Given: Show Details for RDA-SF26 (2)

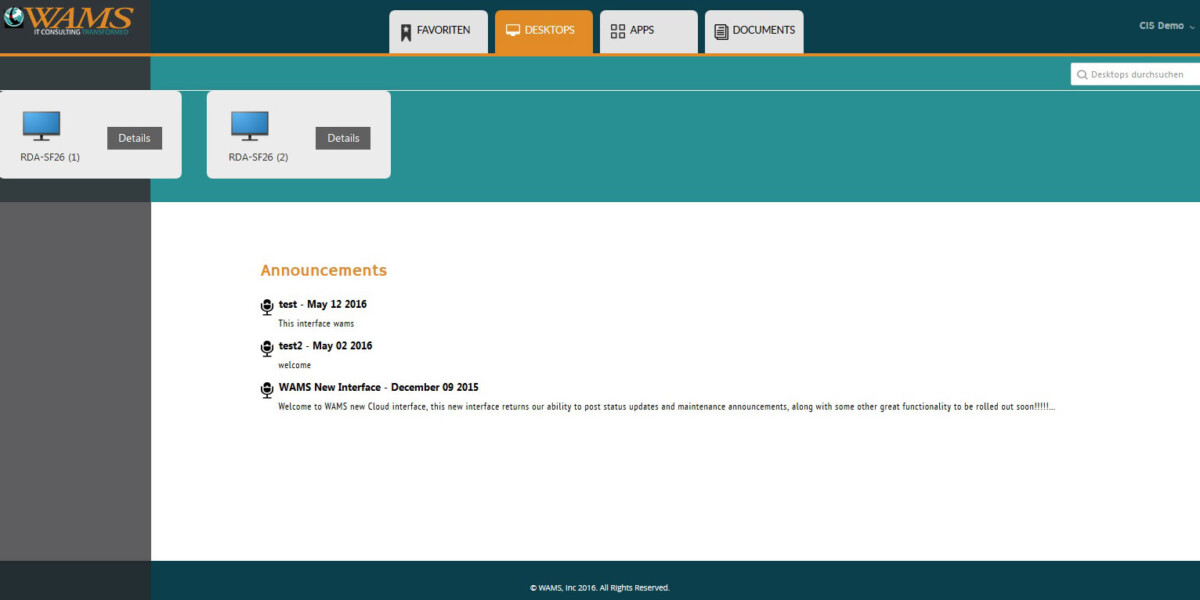Looking at the screenshot, I should point(343,138).
